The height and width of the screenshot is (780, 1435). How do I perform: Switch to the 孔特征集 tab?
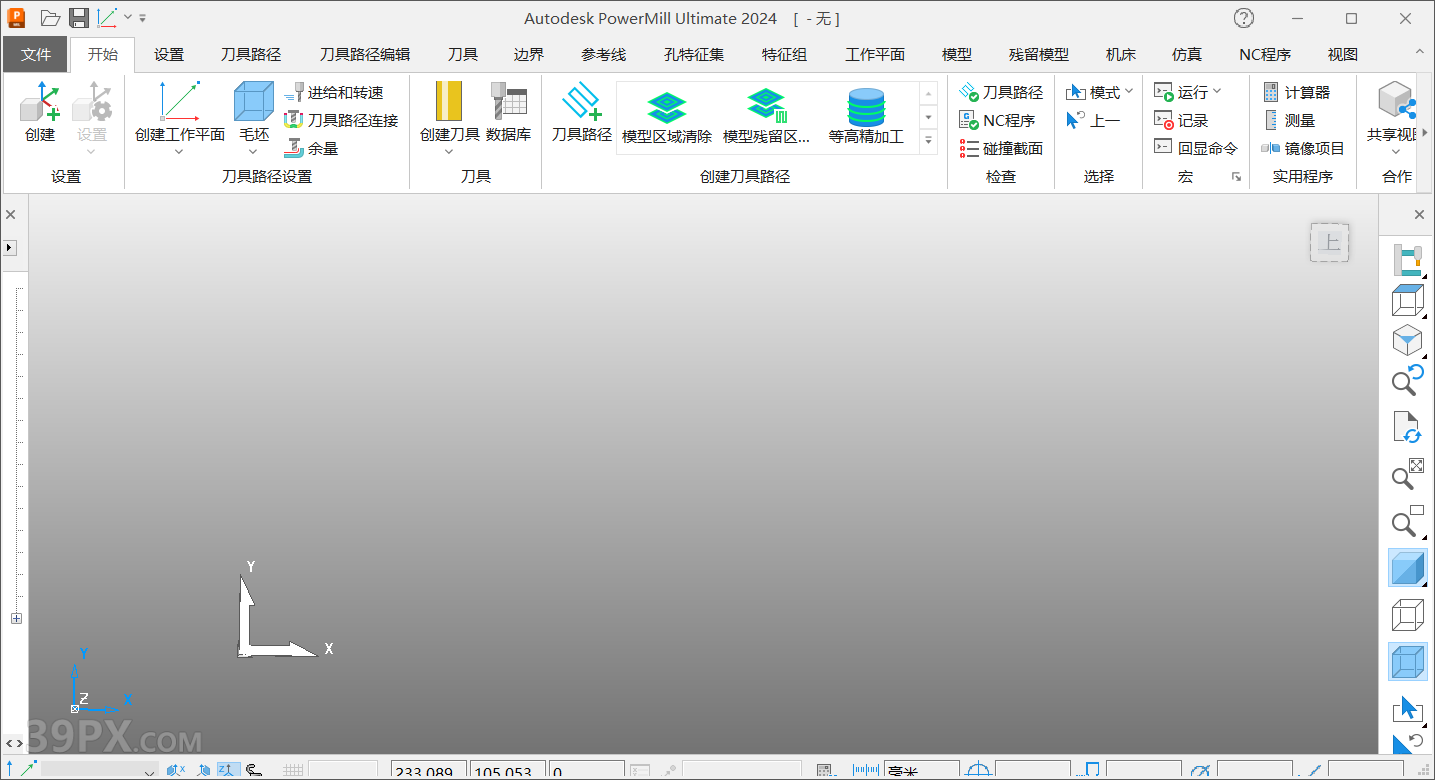click(x=694, y=55)
